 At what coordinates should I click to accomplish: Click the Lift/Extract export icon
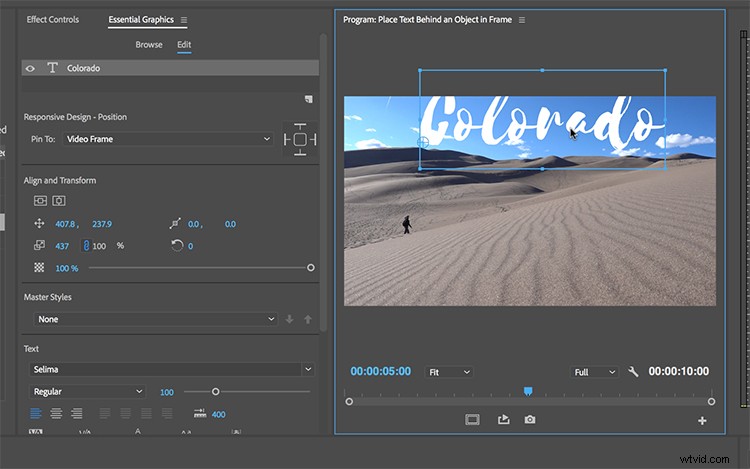click(503, 419)
